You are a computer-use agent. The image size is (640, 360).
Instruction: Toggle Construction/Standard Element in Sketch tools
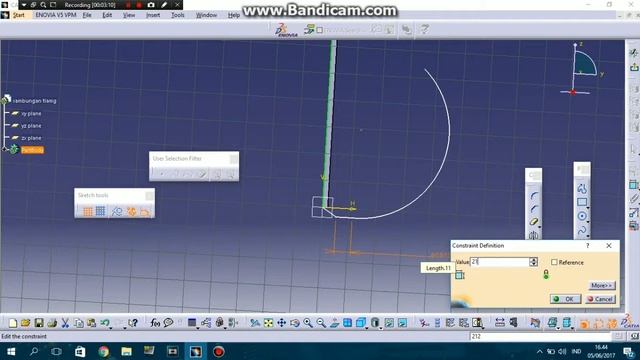117,211
